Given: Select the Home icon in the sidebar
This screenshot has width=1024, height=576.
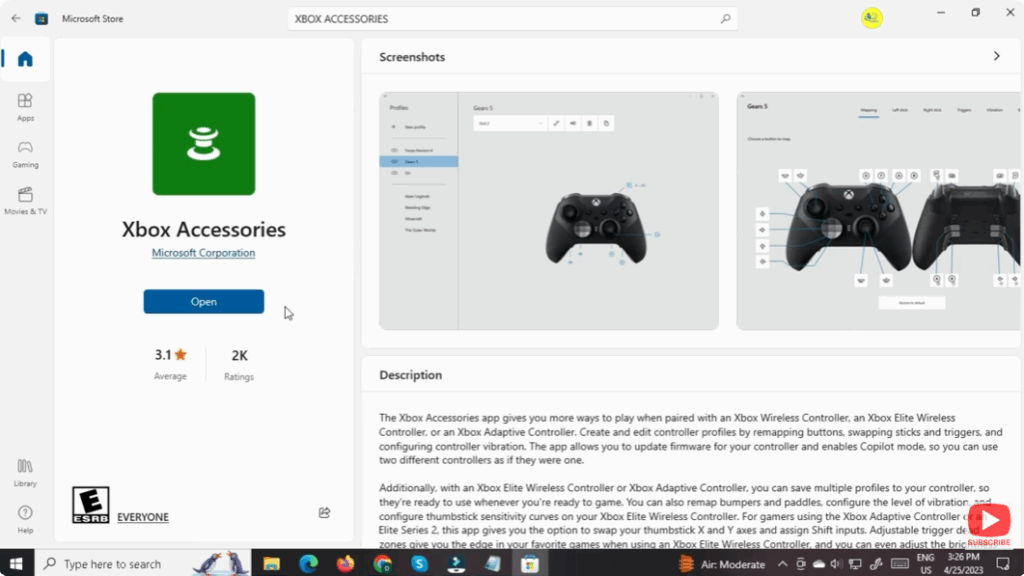Looking at the screenshot, I should coord(25,59).
